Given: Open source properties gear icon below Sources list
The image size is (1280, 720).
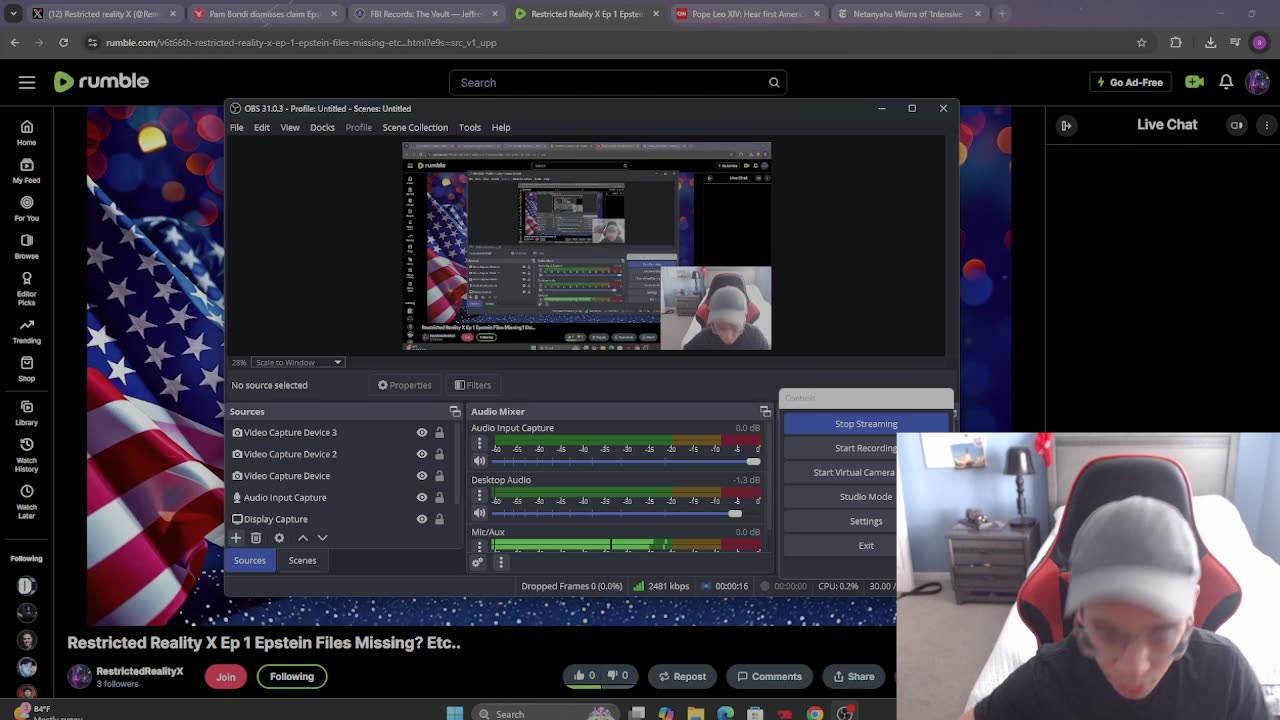Looking at the screenshot, I should 279,538.
